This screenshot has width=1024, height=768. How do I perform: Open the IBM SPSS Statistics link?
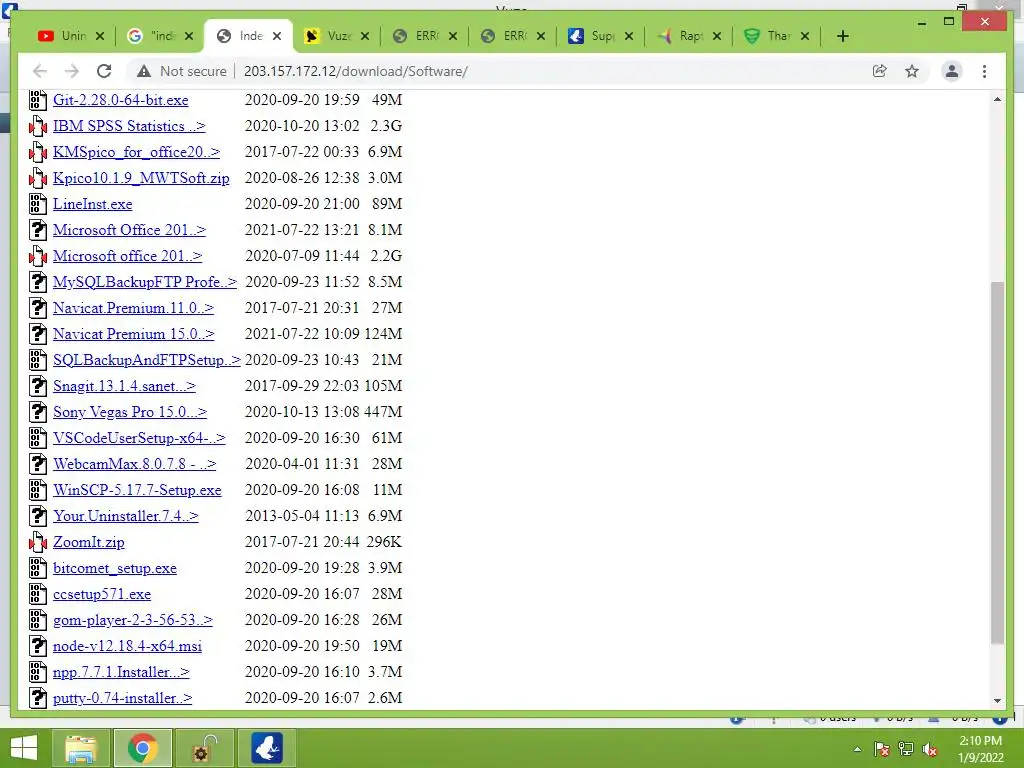129,126
